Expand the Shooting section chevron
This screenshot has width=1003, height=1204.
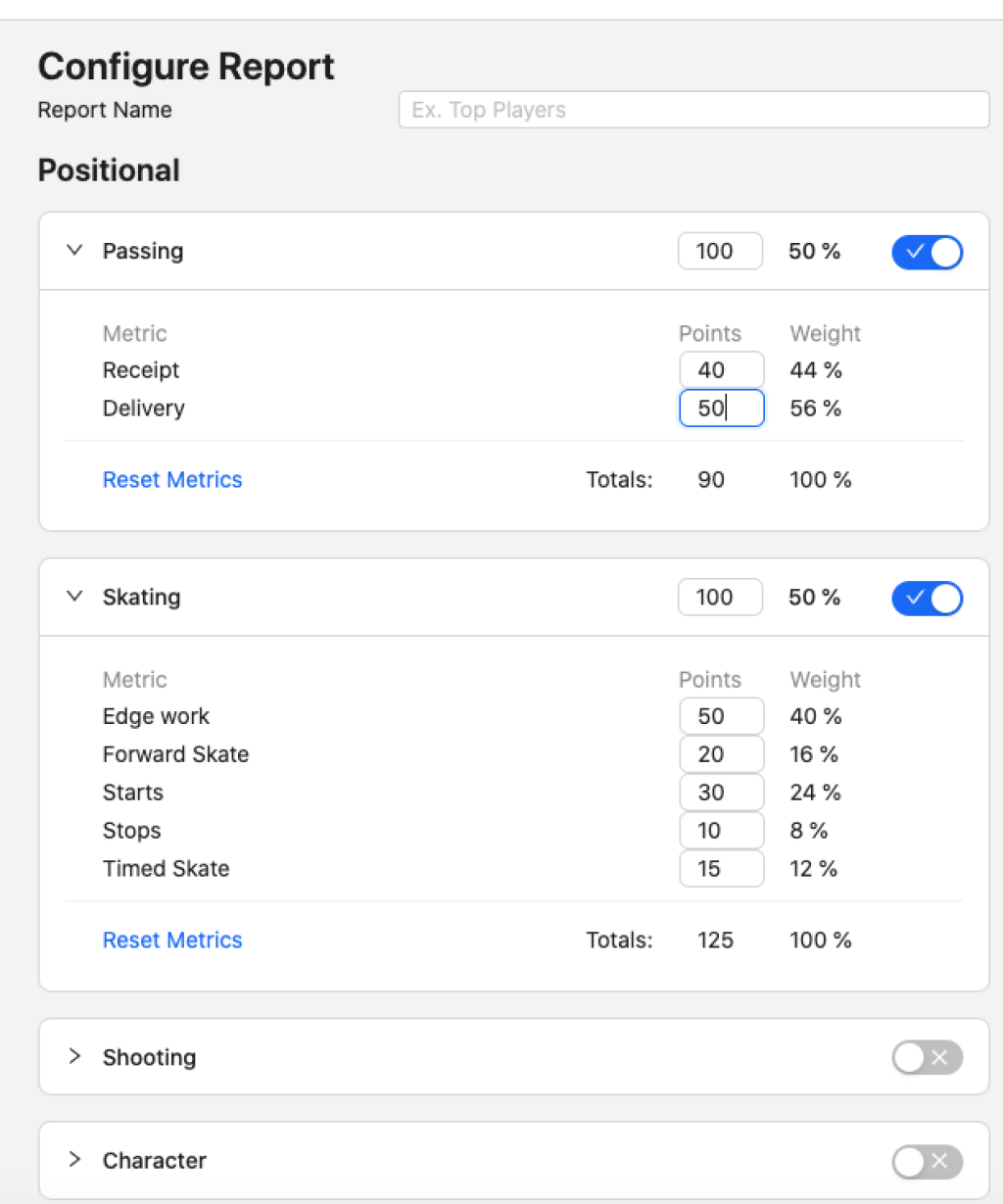(74, 1056)
